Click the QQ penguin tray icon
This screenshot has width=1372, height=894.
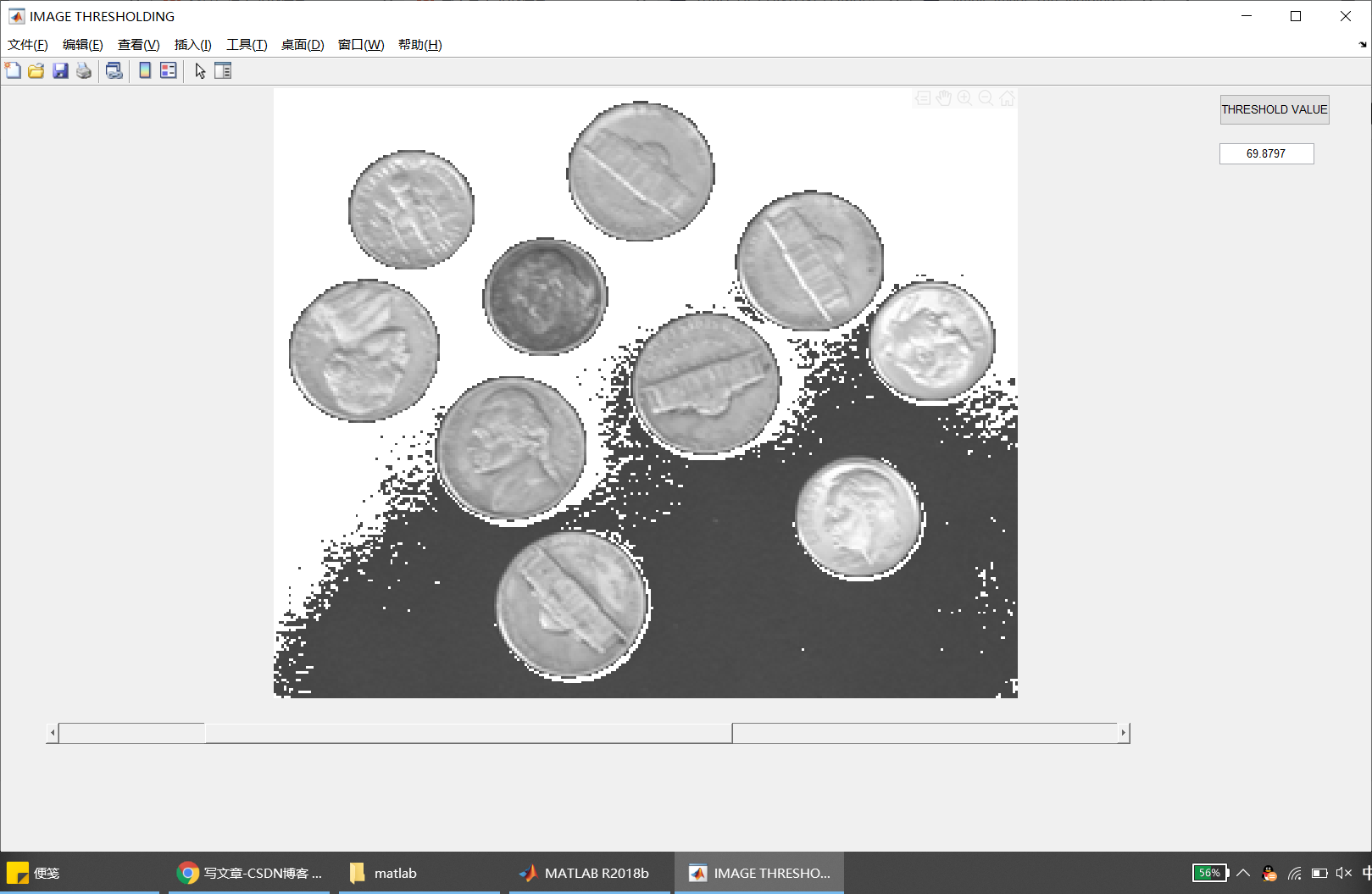[x=1269, y=873]
